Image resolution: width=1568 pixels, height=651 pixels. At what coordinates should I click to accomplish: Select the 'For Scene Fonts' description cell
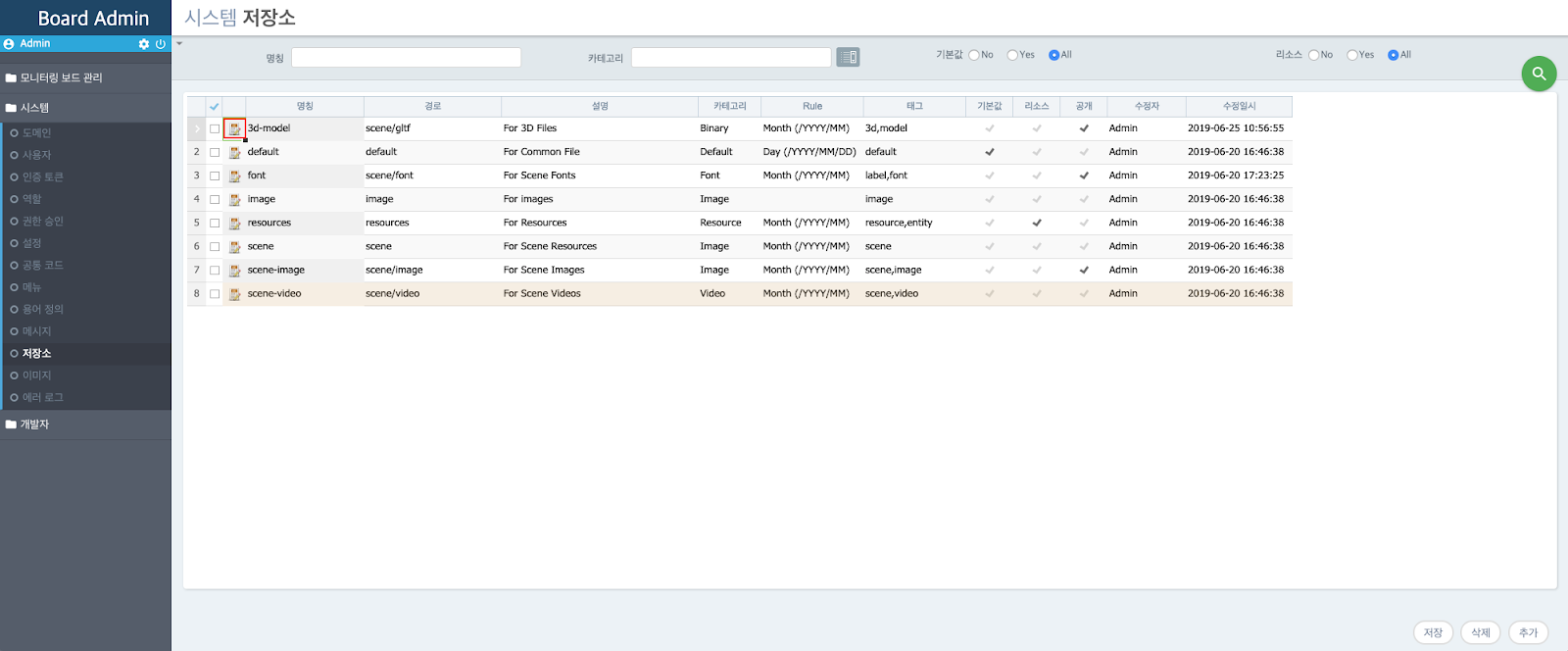[600, 175]
